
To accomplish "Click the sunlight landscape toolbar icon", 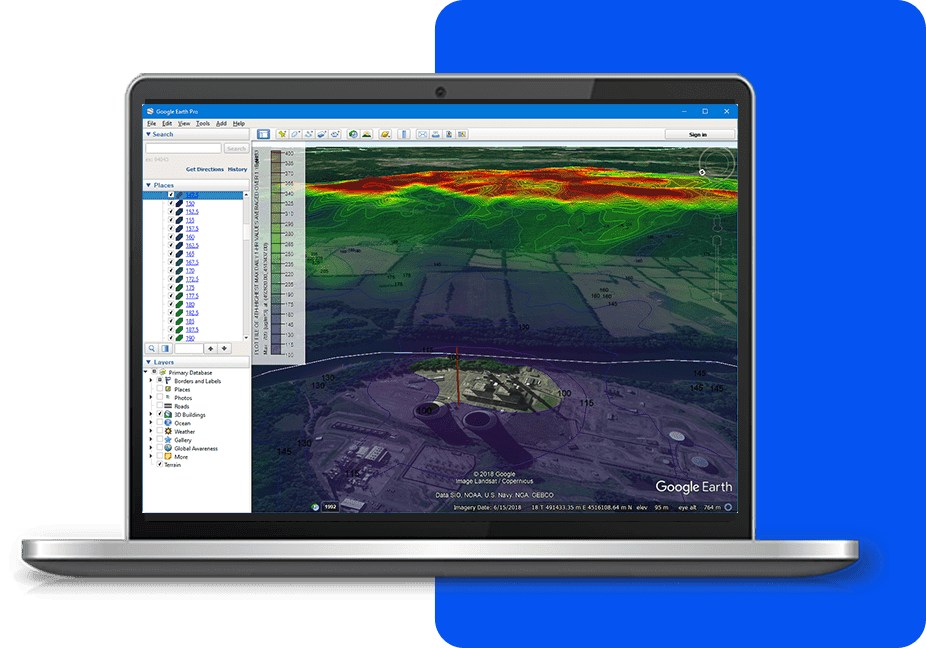I will (x=367, y=134).
